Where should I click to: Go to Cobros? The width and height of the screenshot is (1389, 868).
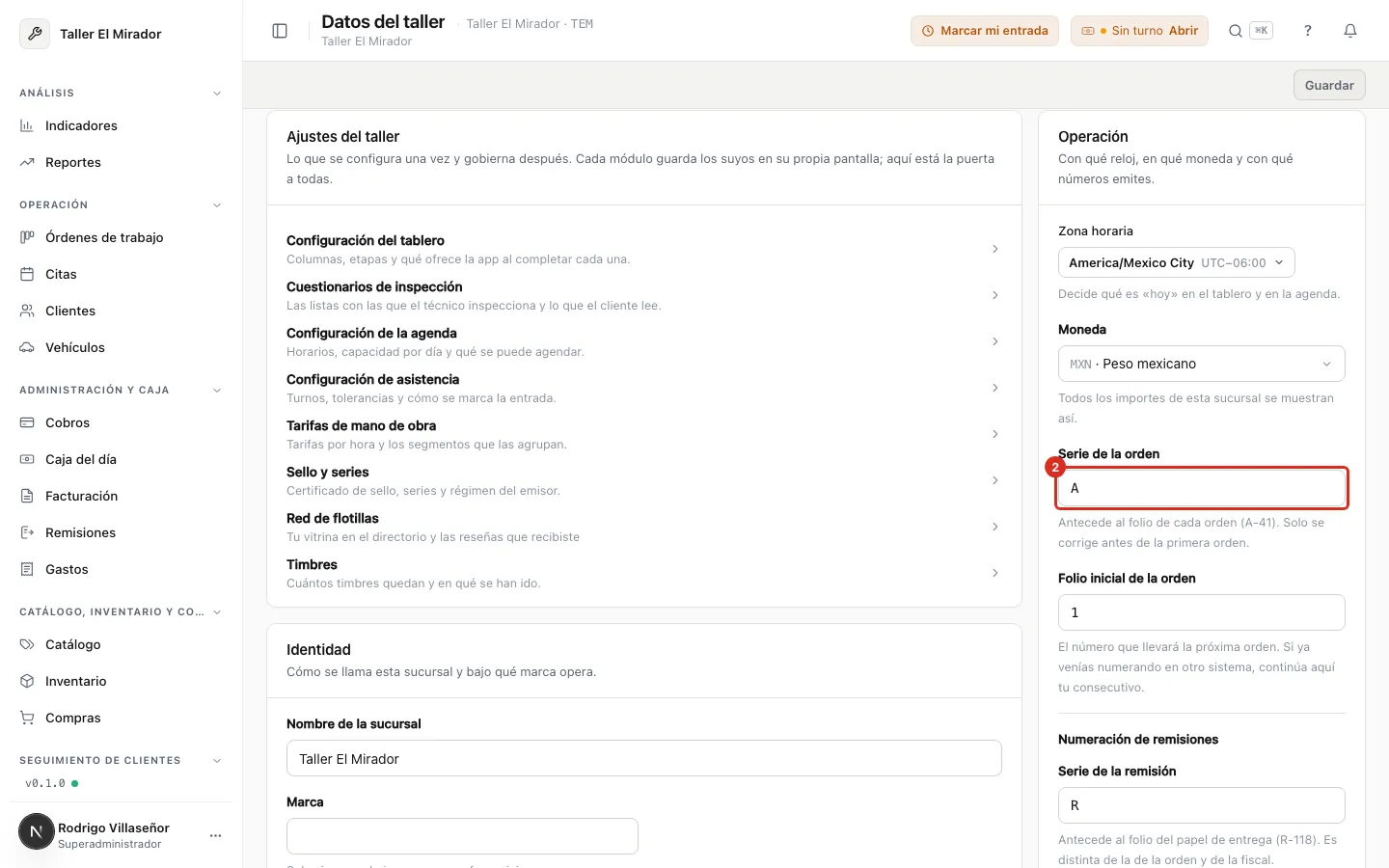tap(121, 422)
